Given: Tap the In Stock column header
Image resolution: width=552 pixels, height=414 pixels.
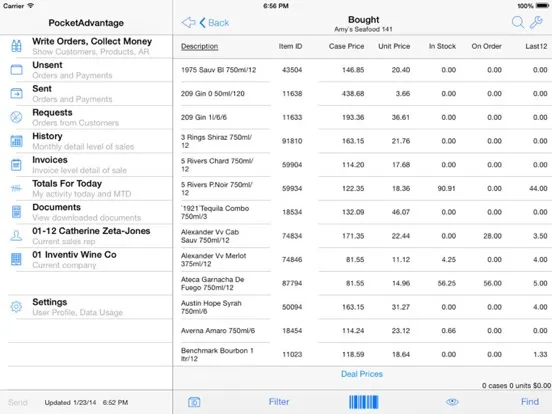Looking at the screenshot, I should (442, 46).
